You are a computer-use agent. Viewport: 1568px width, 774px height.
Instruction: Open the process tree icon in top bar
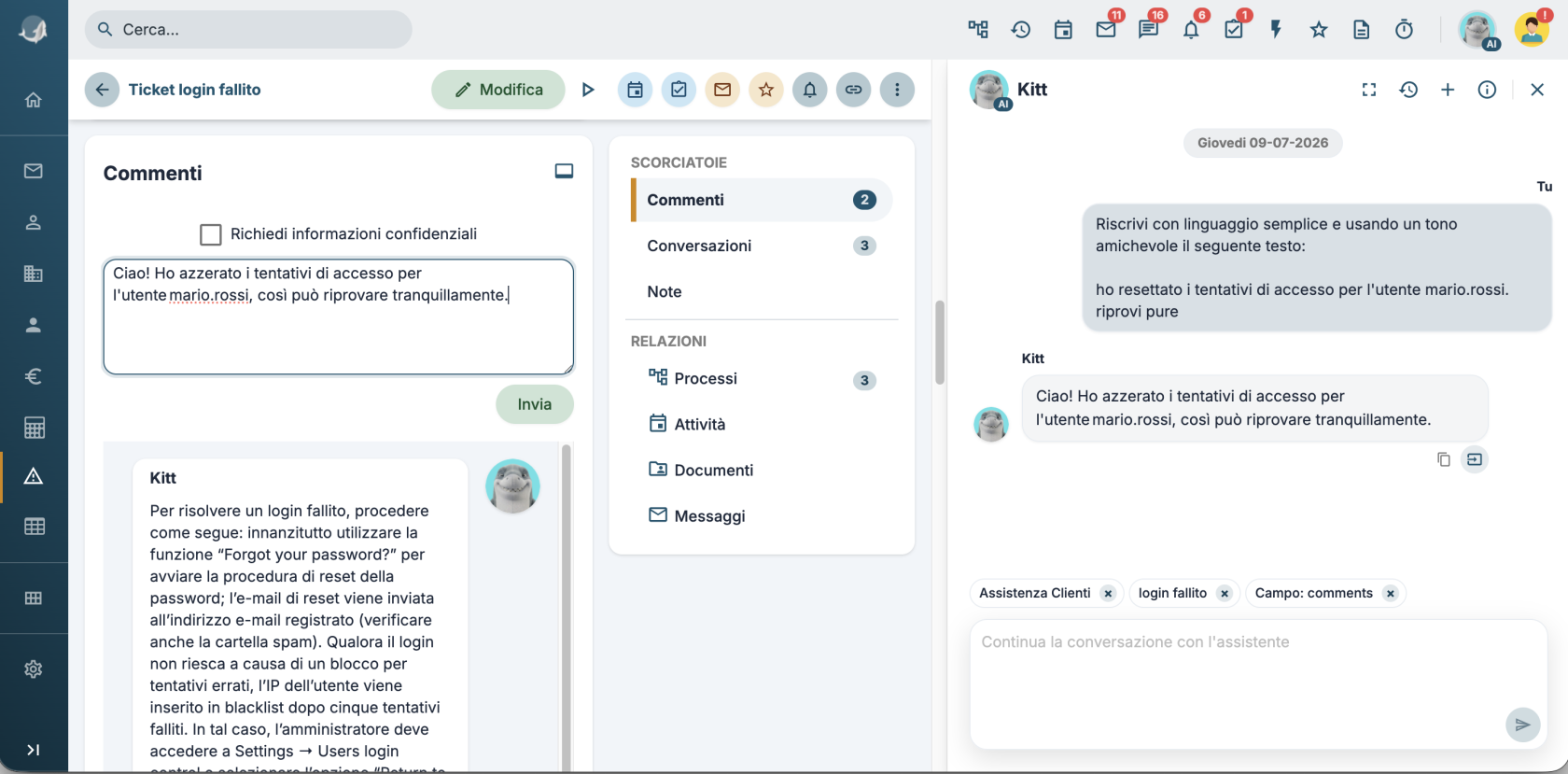pyautogui.click(x=978, y=30)
